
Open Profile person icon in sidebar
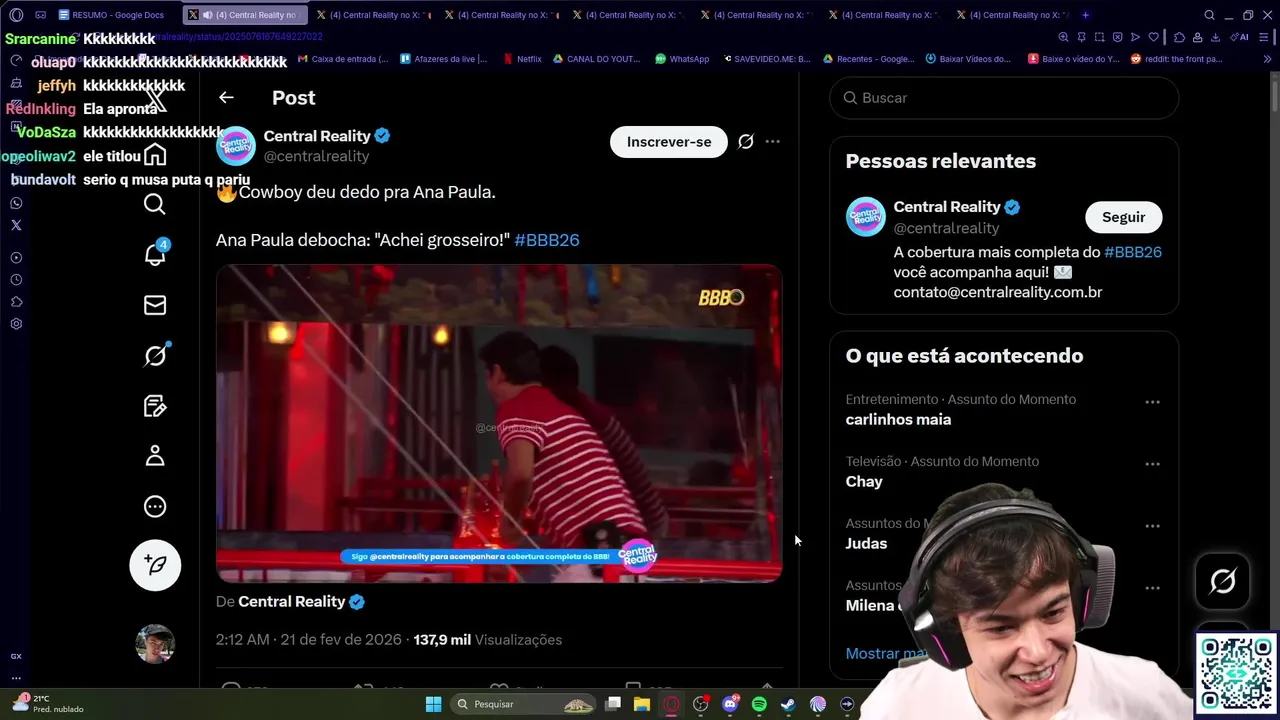coord(155,456)
